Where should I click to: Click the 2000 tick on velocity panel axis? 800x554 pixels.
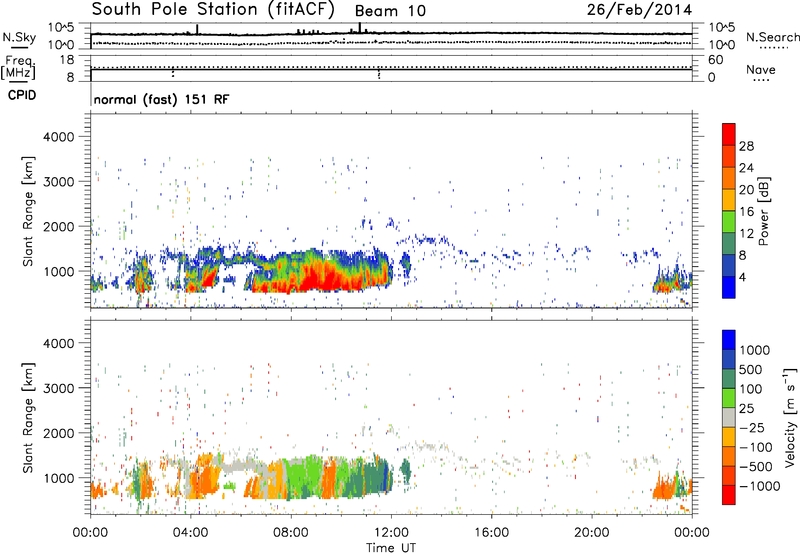click(58, 433)
